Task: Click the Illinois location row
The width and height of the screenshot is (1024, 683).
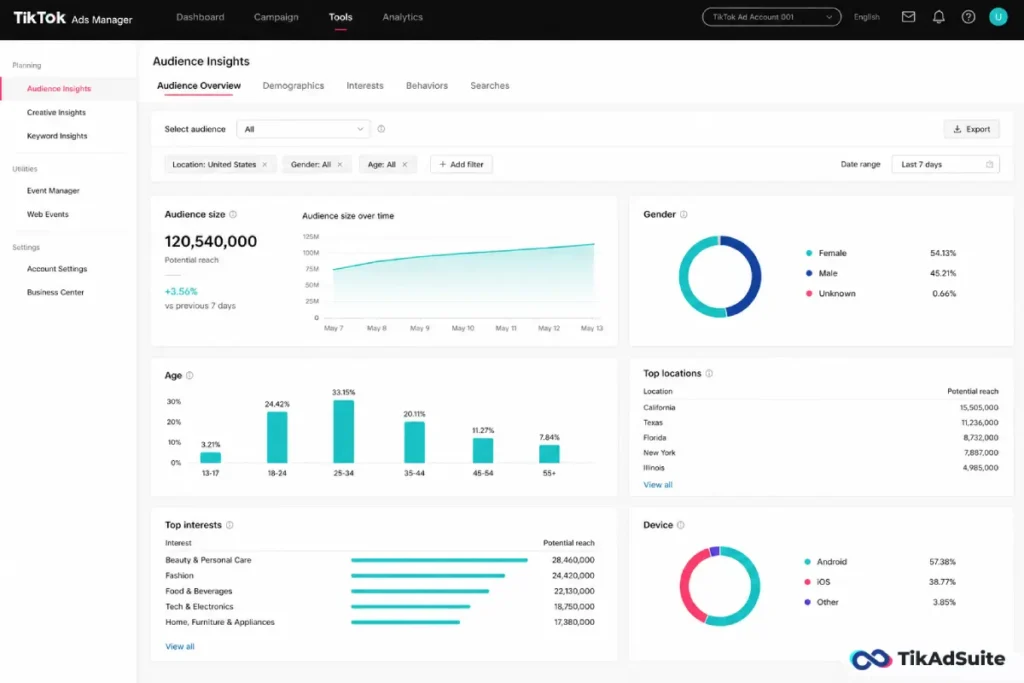Action: (820, 468)
